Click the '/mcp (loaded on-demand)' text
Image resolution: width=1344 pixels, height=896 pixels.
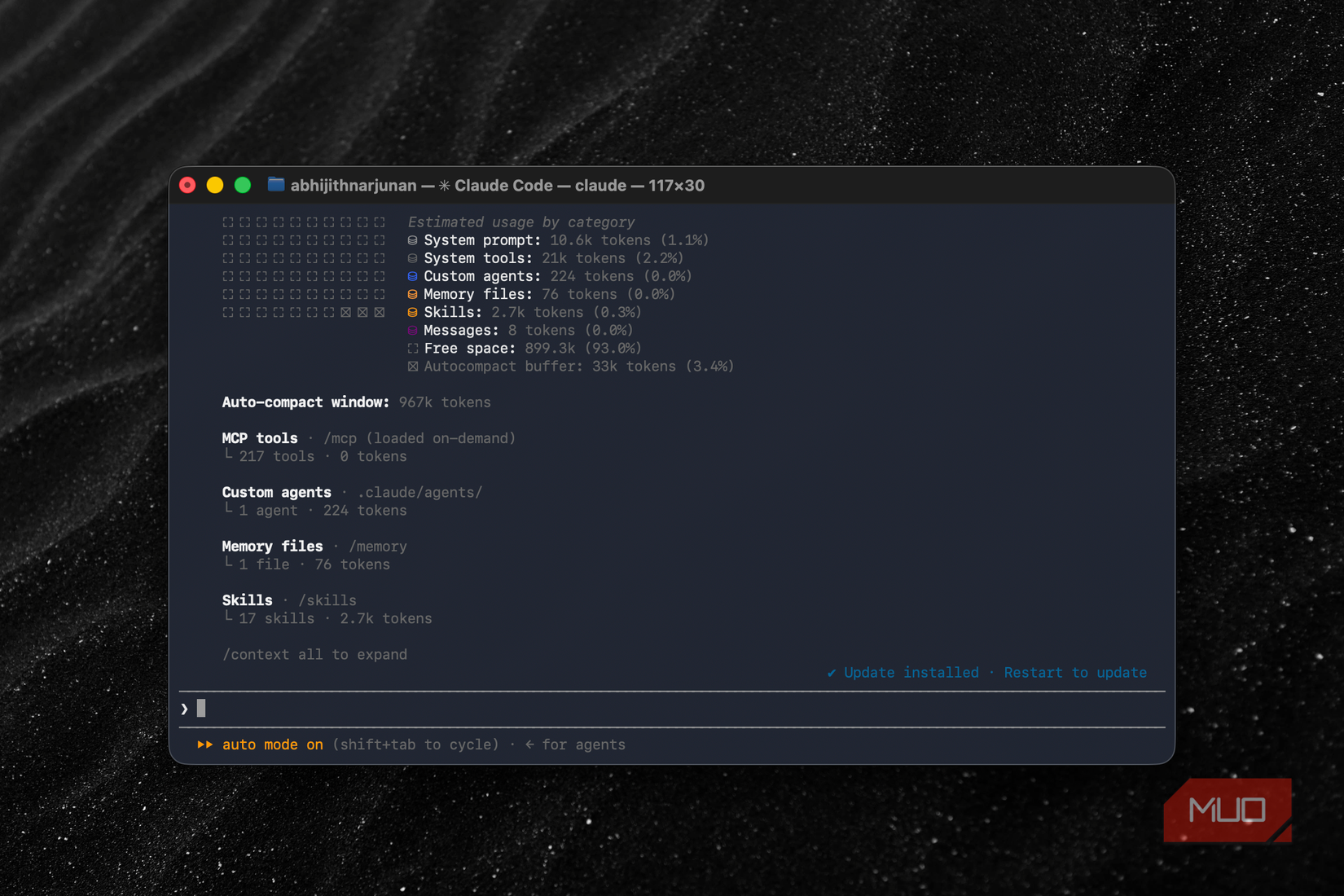(x=419, y=438)
